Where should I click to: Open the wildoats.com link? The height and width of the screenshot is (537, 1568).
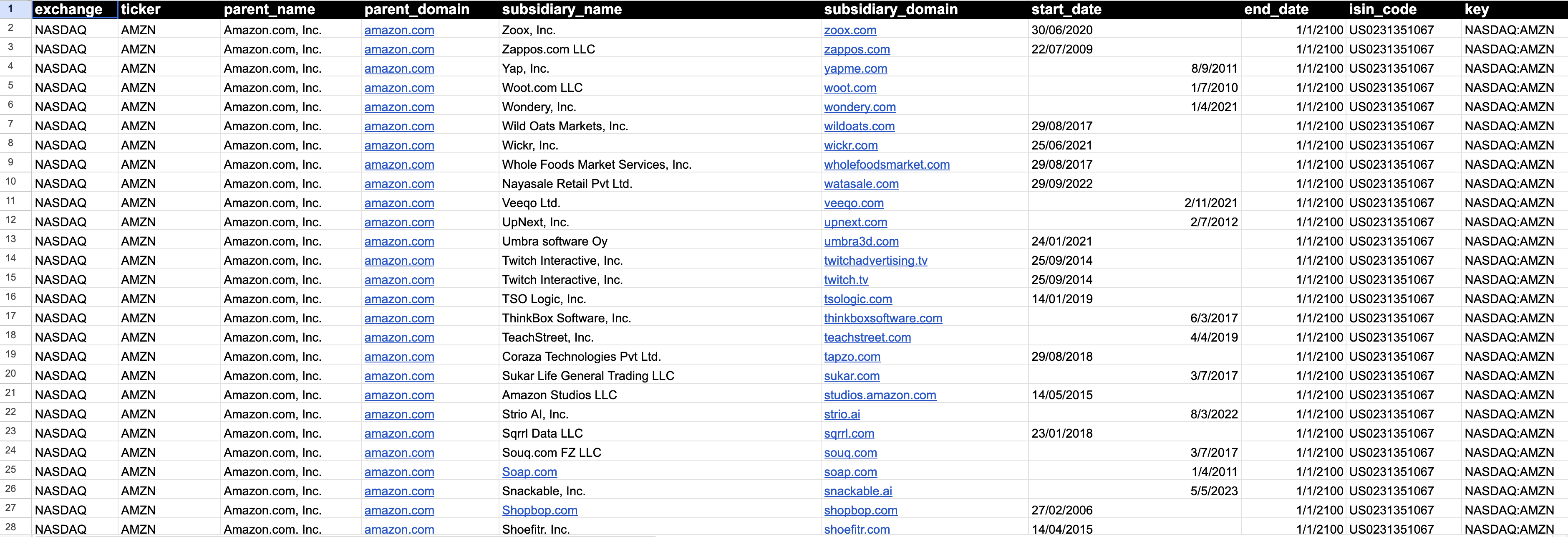tap(859, 126)
